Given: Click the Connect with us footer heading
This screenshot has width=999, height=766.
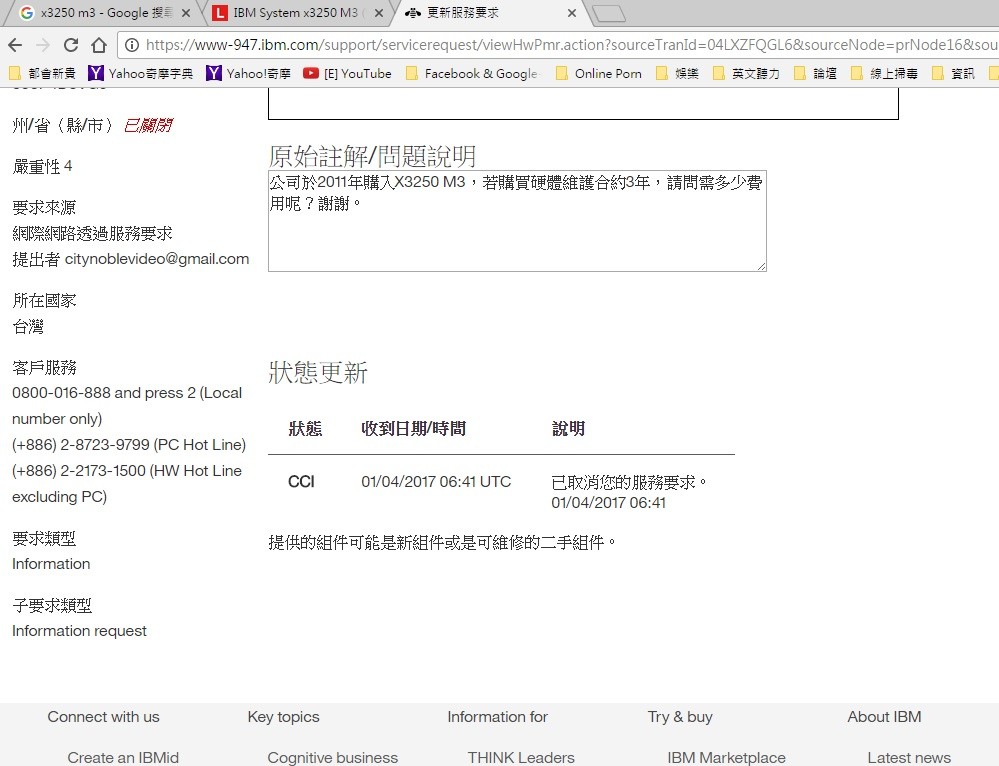Looking at the screenshot, I should [x=103, y=717].
